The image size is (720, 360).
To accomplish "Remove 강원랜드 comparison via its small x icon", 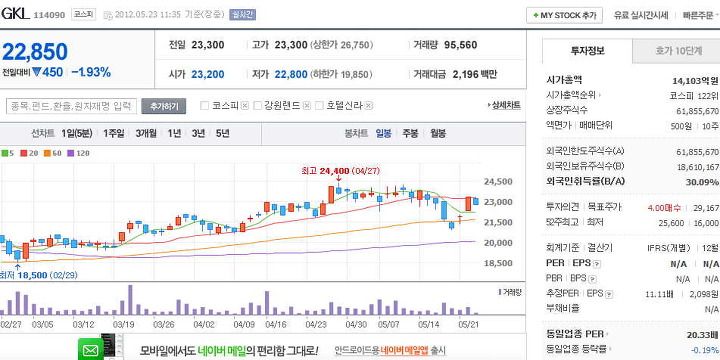I will [307, 106].
